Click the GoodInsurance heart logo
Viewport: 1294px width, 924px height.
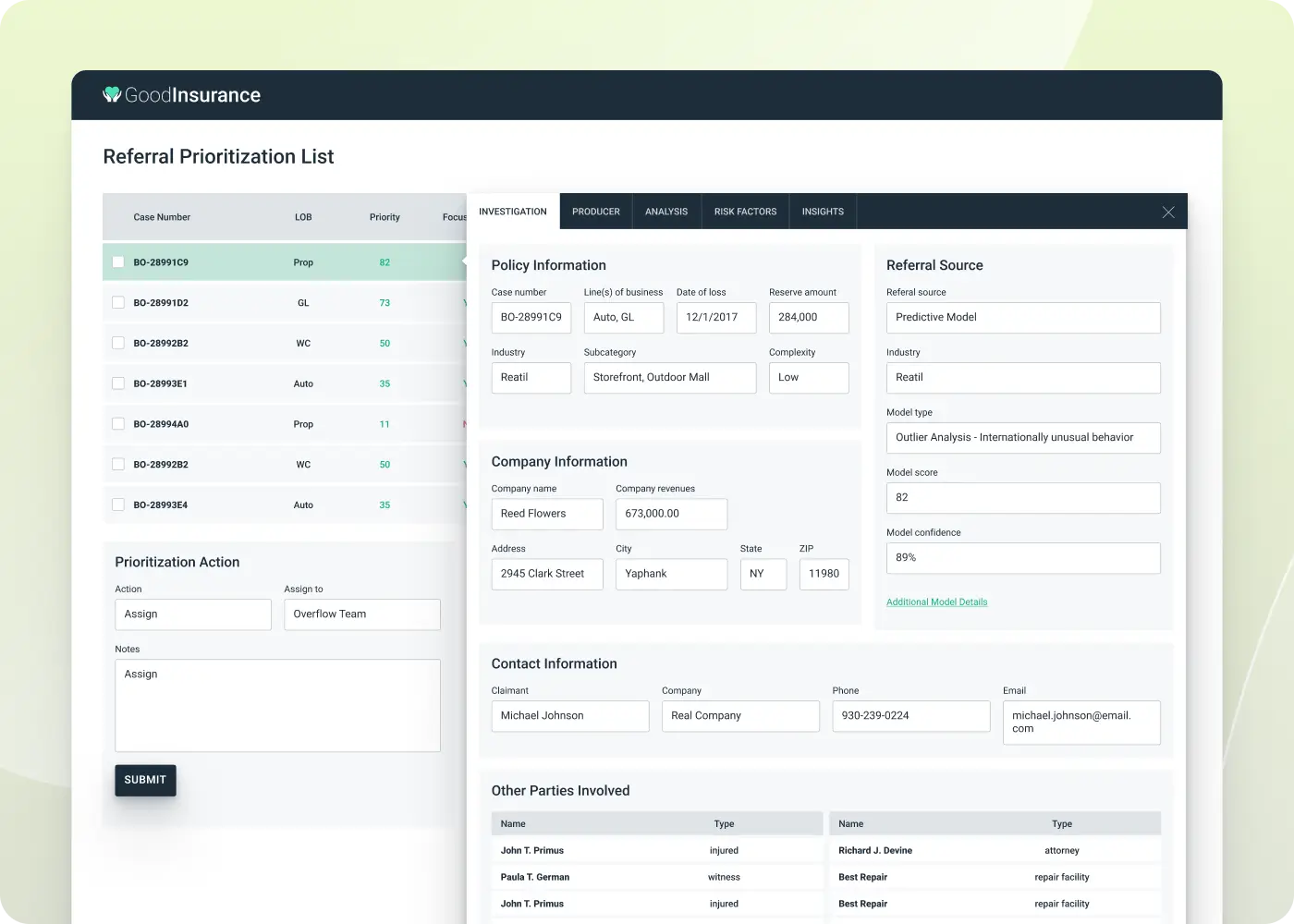(x=112, y=94)
